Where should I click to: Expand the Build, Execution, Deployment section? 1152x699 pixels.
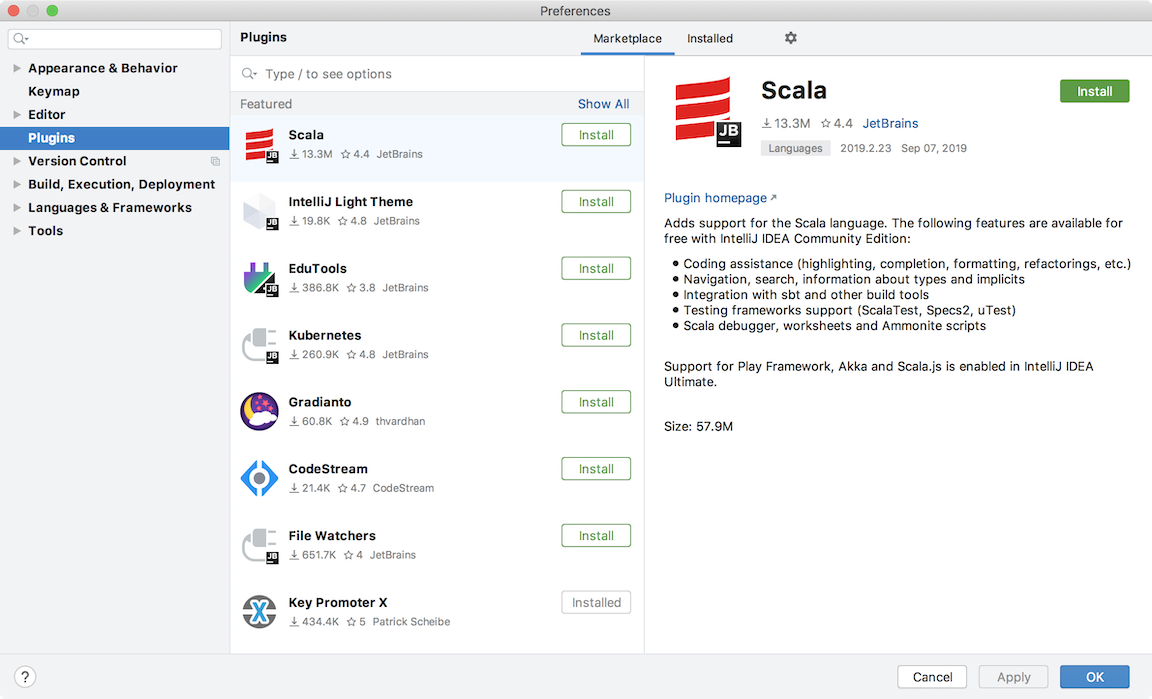click(16, 184)
